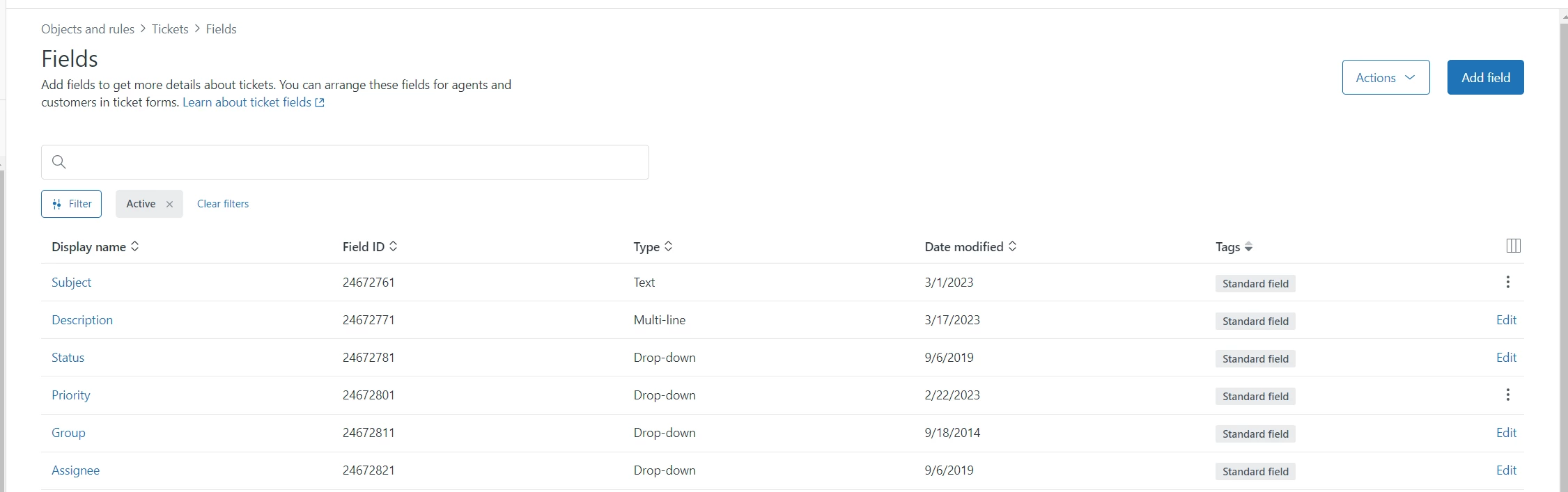This screenshot has width=1568, height=492.
Task: Open Priority row options menu
Action: [1507, 395]
